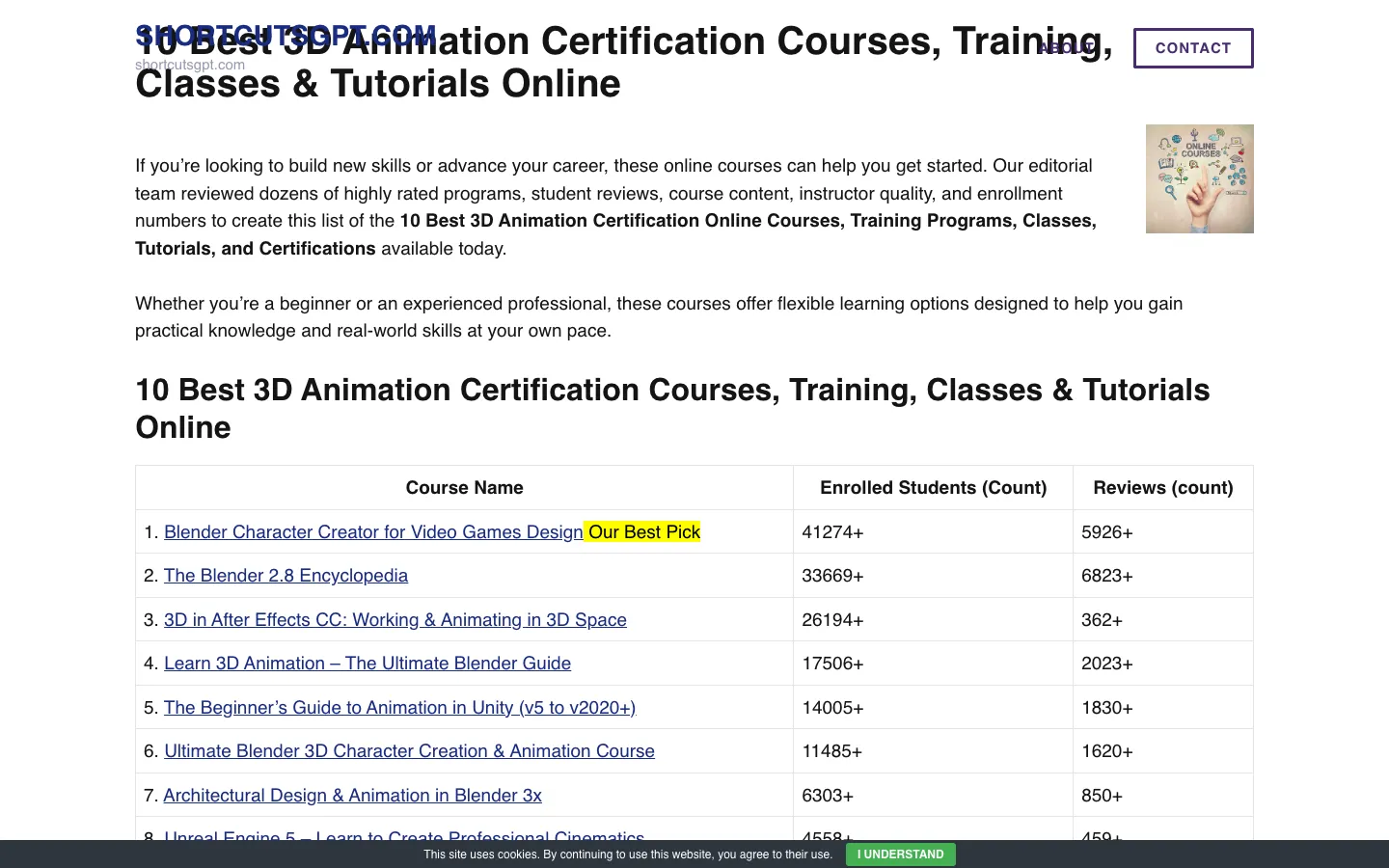Select the 26194+ enrolled students cell
This screenshot has width=1389, height=868.
933,620
